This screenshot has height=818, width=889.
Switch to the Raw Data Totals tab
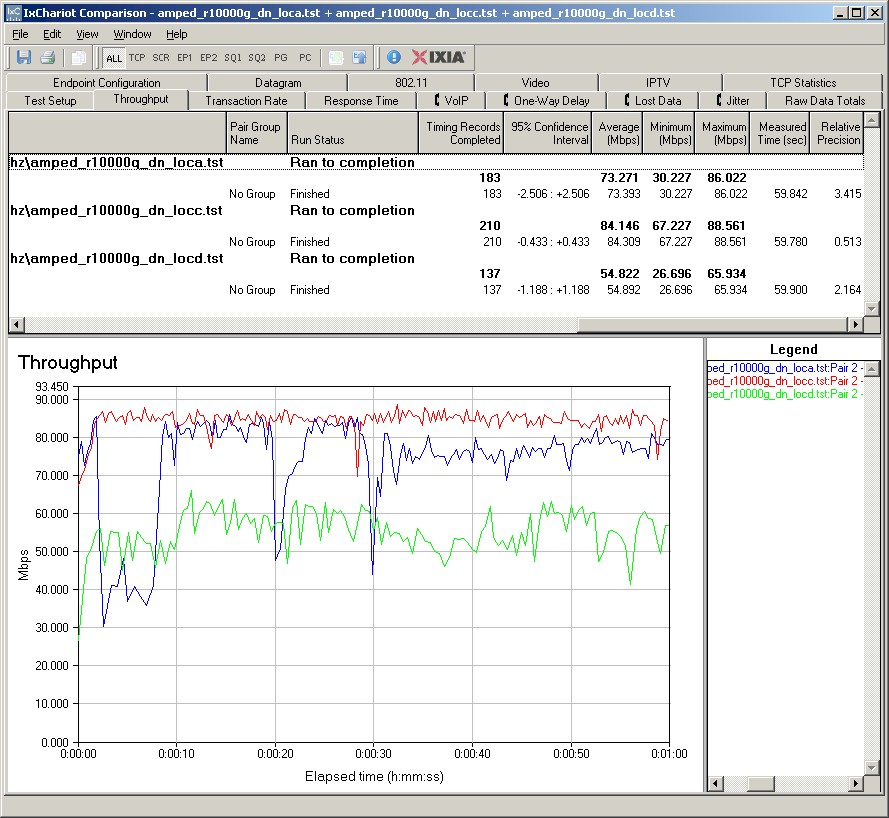[824, 101]
